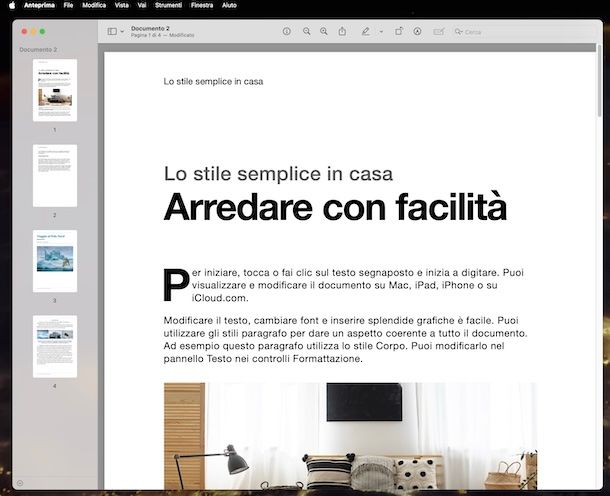Click the rotate page icon
Viewport: 610px width, 496px height.
point(398,32)
